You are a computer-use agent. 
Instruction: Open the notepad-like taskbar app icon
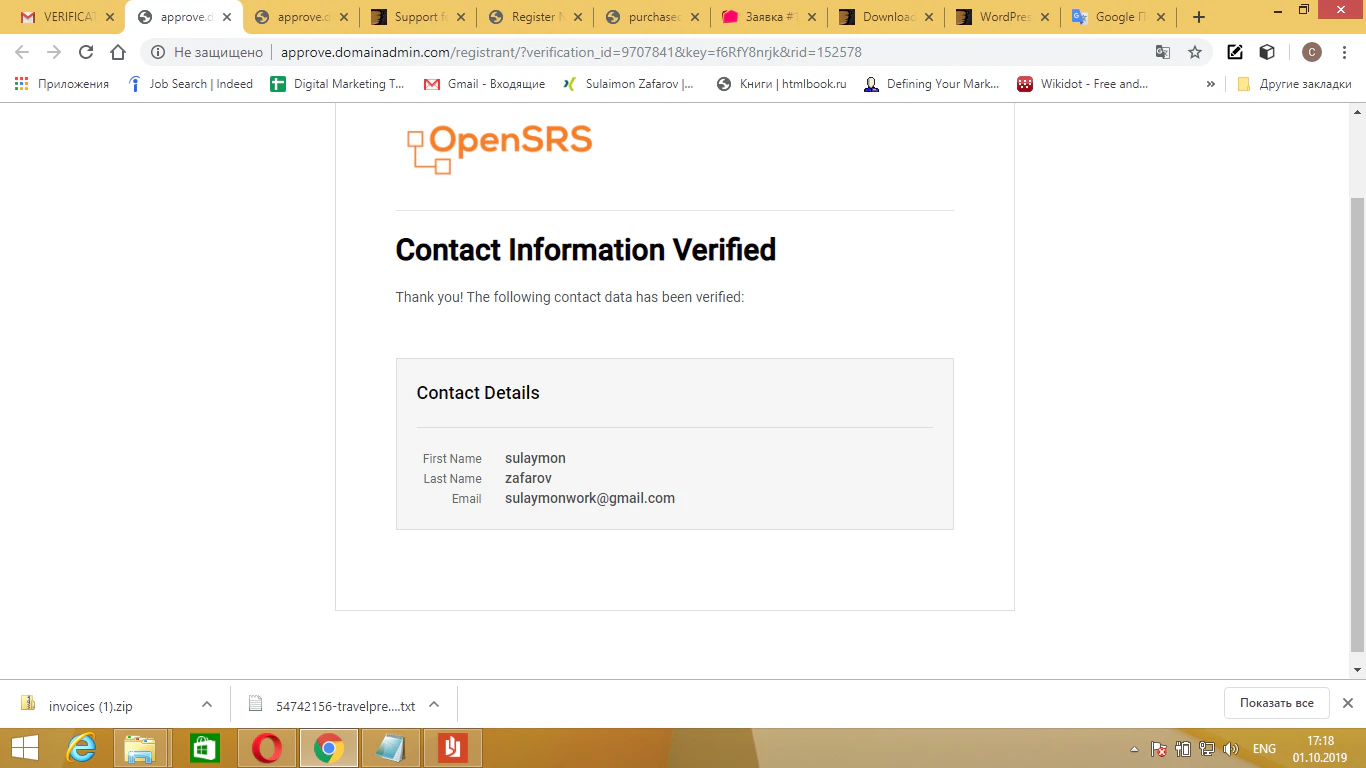pyautogui.click(x=390, y=748)
